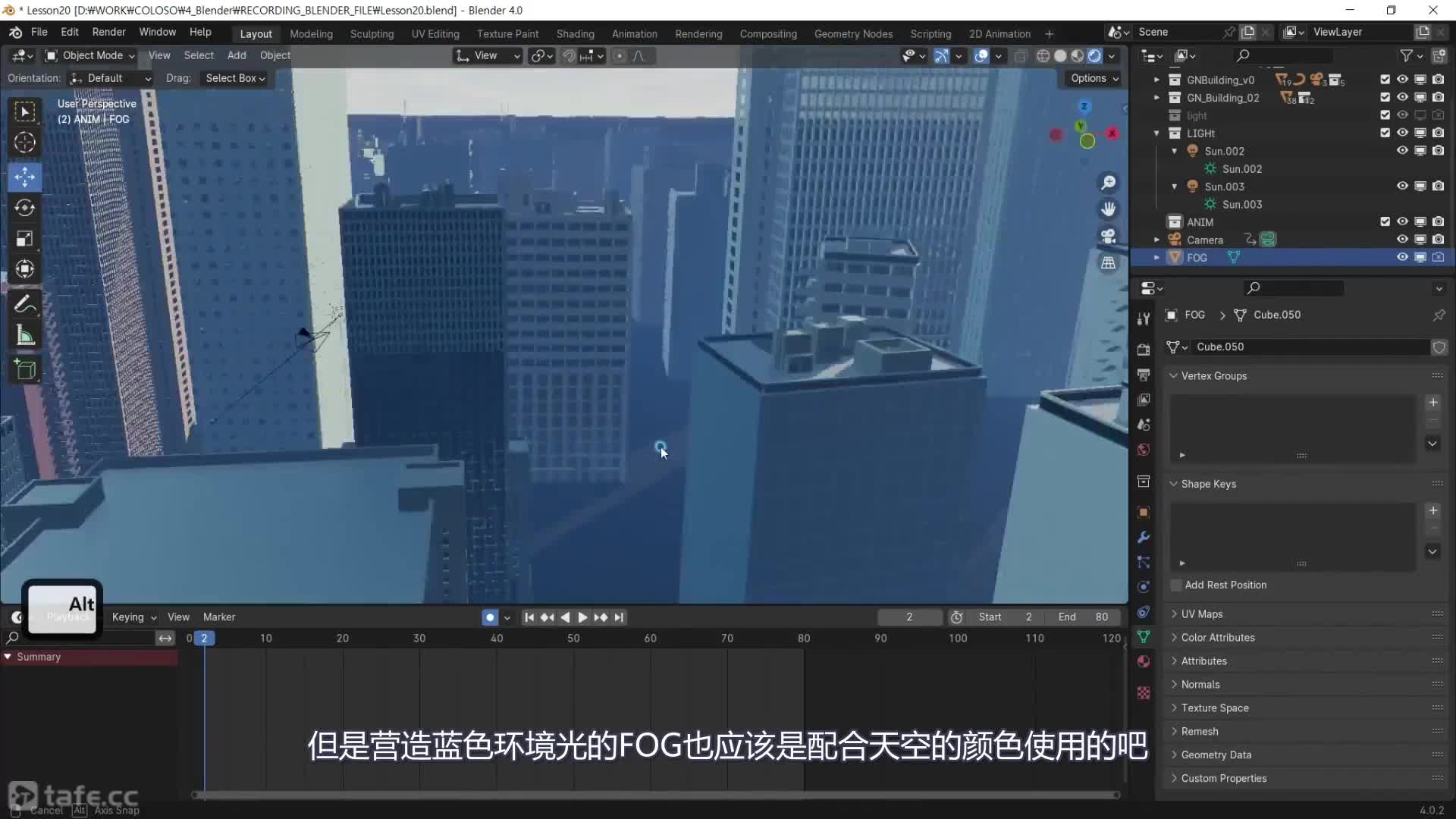The image size is (1456, 819).
Task: Select the Scale tool in the toolbar
Action: (24, 239)
